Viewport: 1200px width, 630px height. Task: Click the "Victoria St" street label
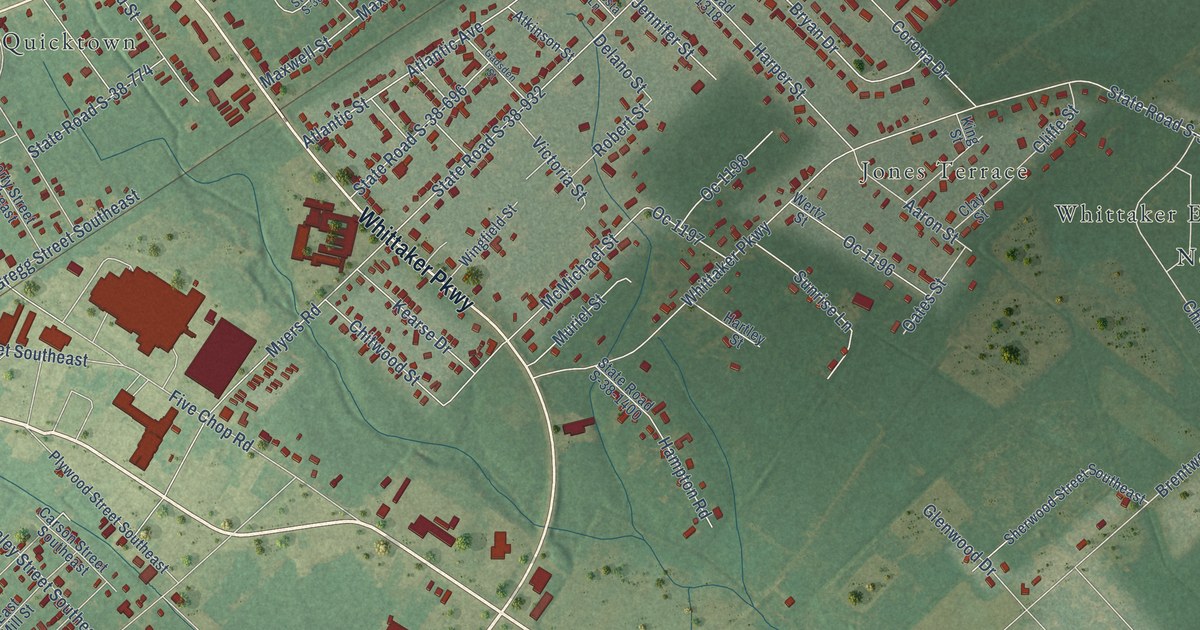(558, 171)
